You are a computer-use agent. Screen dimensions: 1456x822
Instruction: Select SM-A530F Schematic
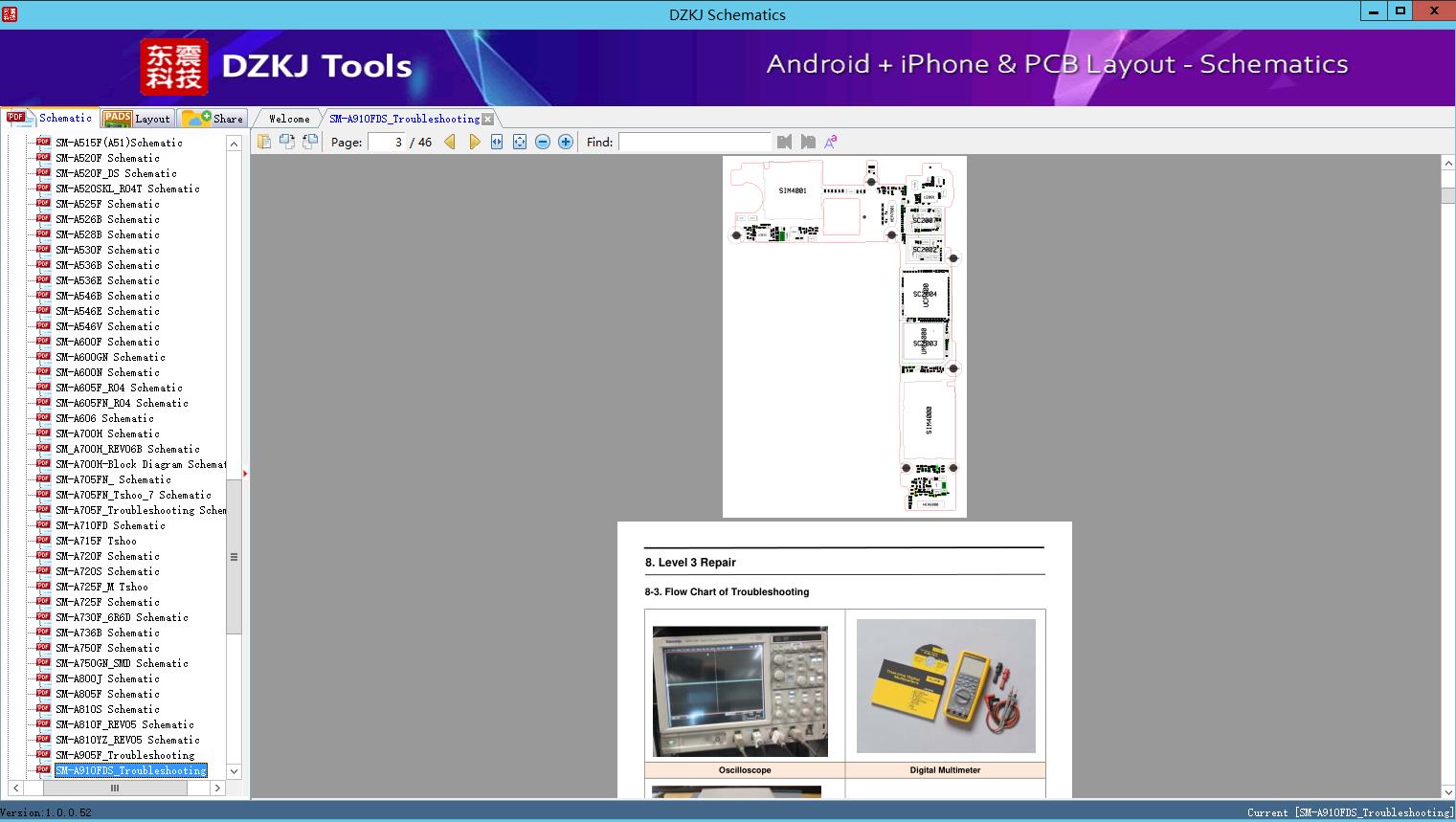[x=107, y=250]
